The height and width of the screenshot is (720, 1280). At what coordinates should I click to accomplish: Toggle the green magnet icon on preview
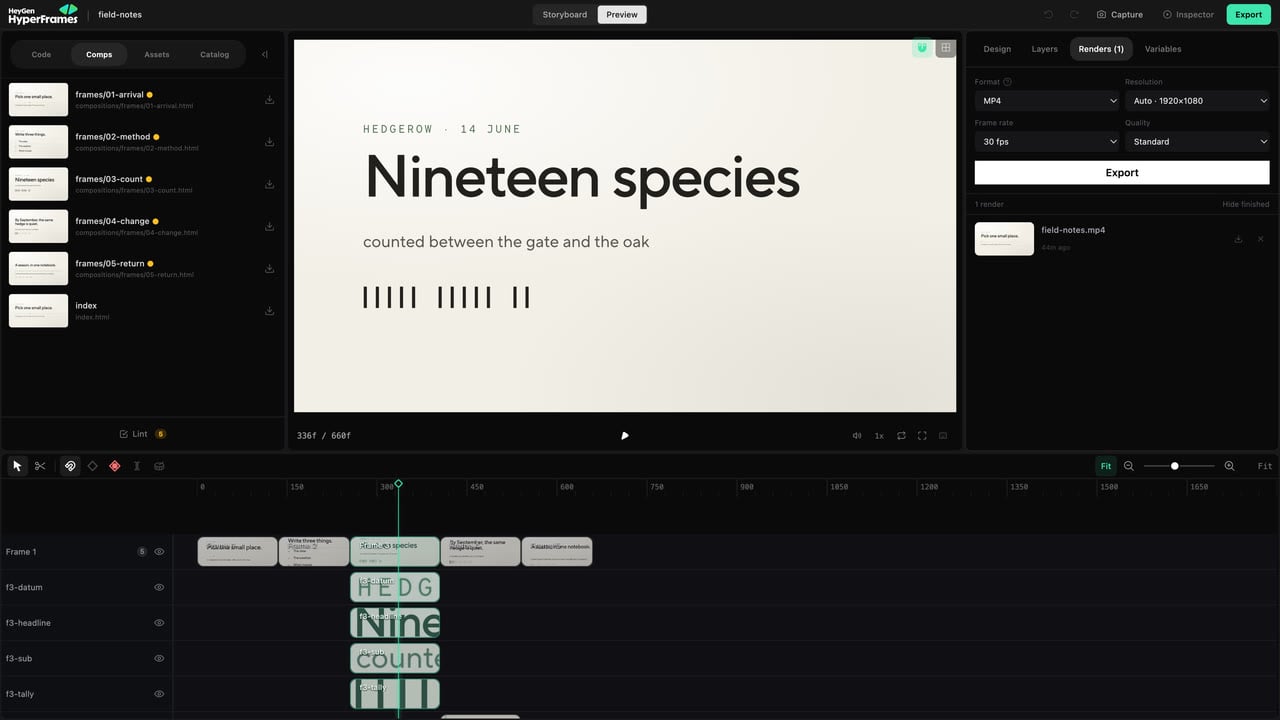tap(922, 48)
